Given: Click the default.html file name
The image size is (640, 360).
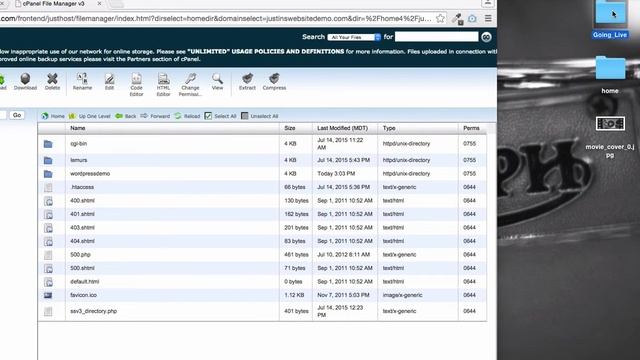Looking at the screenshot, I should pos(84,281).
